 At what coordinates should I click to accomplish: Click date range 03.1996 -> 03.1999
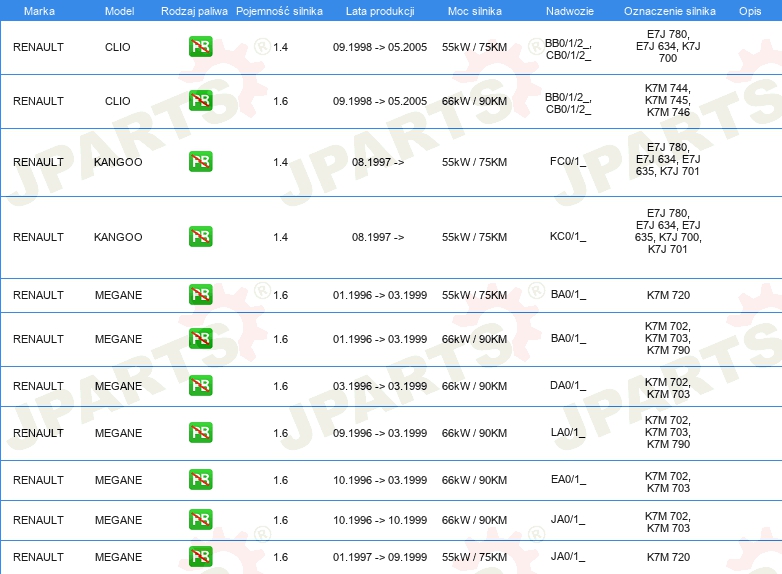pos(380,386)
